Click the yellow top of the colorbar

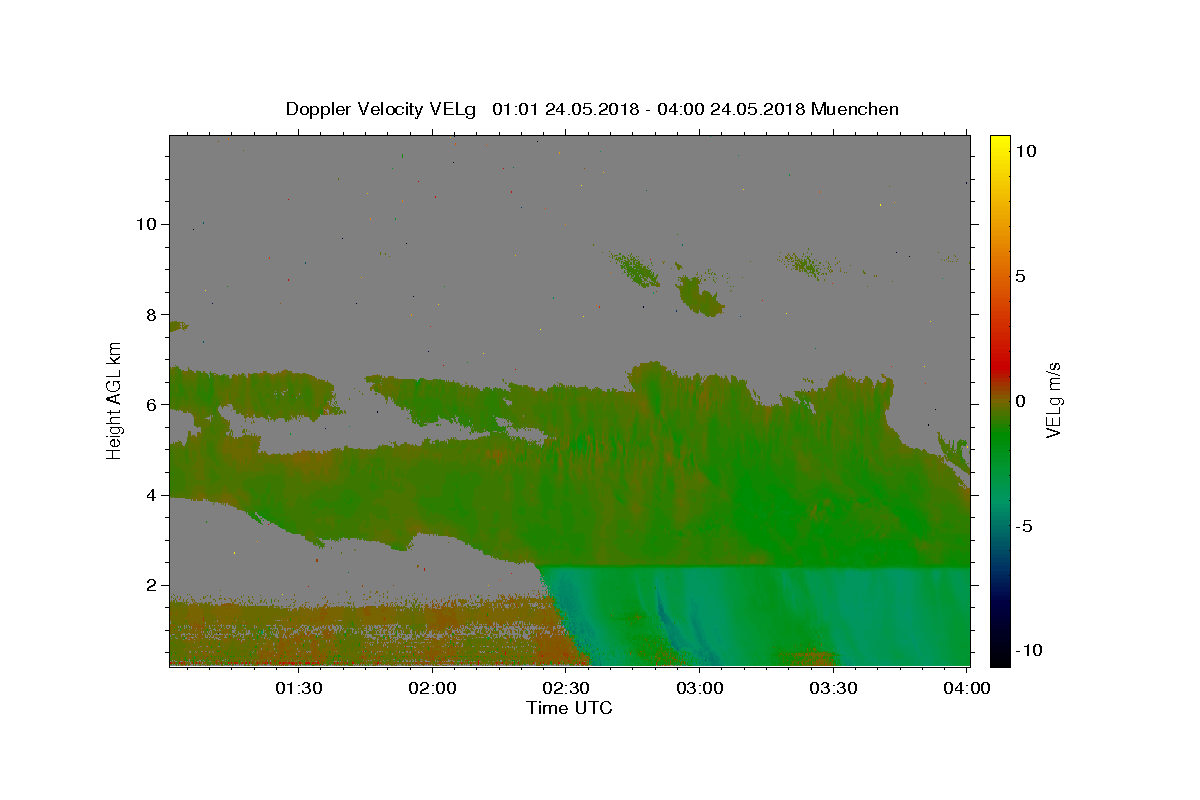pos(999,142)
